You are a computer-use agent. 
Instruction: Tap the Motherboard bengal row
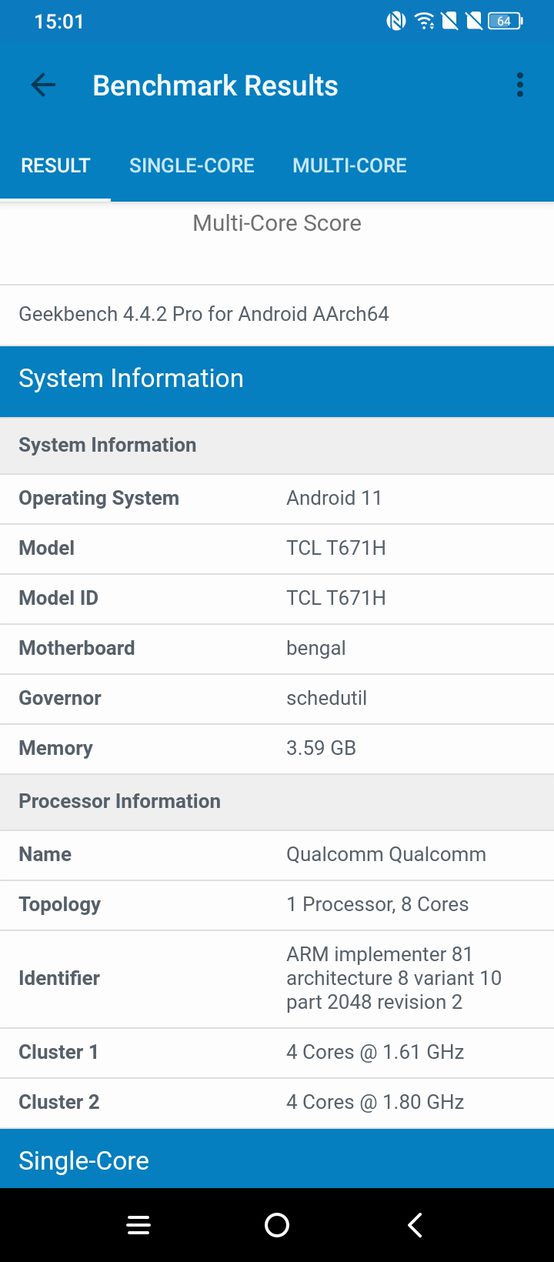[277, 648]
